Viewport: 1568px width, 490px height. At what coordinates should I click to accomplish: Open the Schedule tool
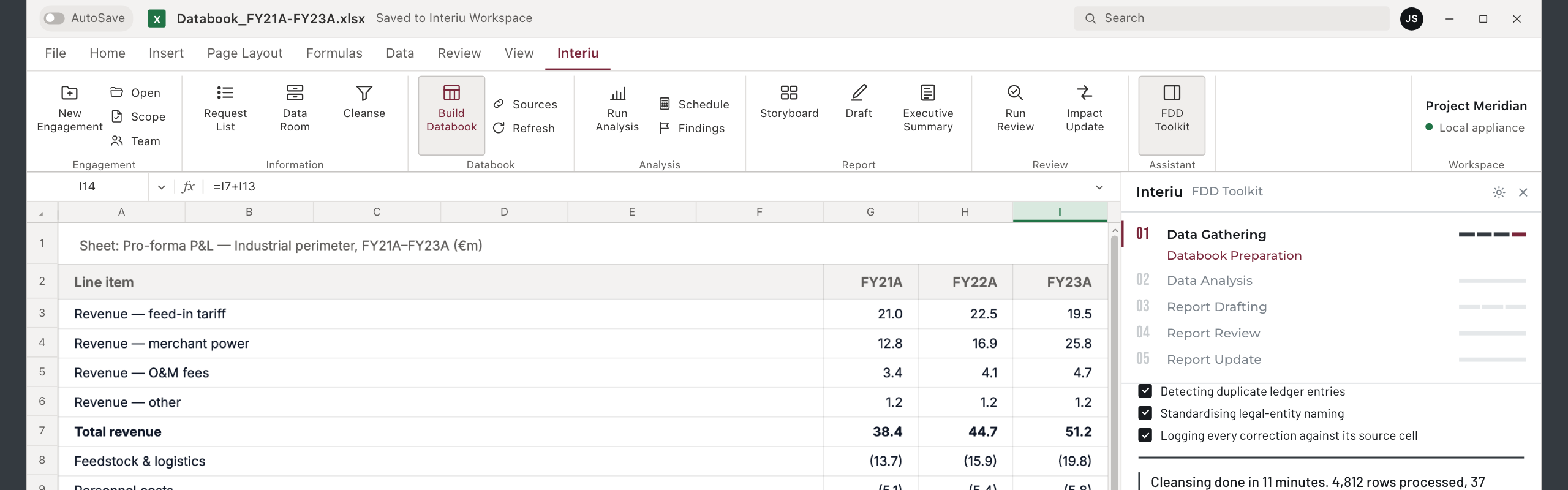695,104
